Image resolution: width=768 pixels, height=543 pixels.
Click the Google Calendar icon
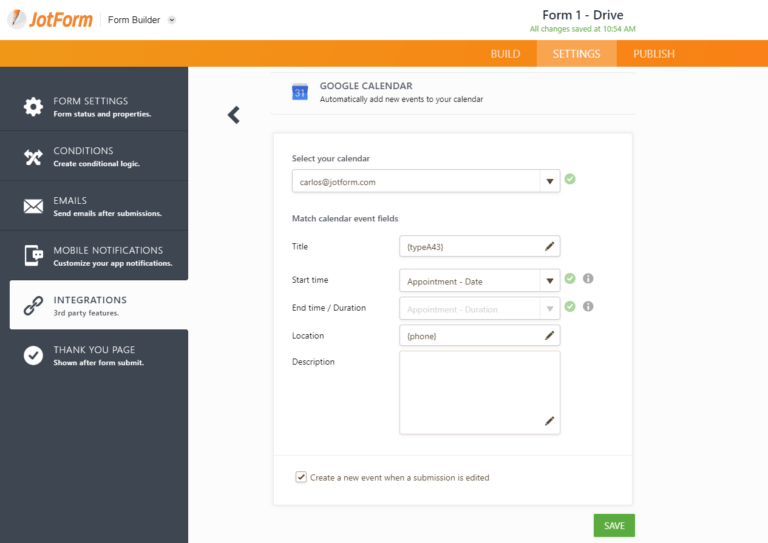(x=299, y=92)
